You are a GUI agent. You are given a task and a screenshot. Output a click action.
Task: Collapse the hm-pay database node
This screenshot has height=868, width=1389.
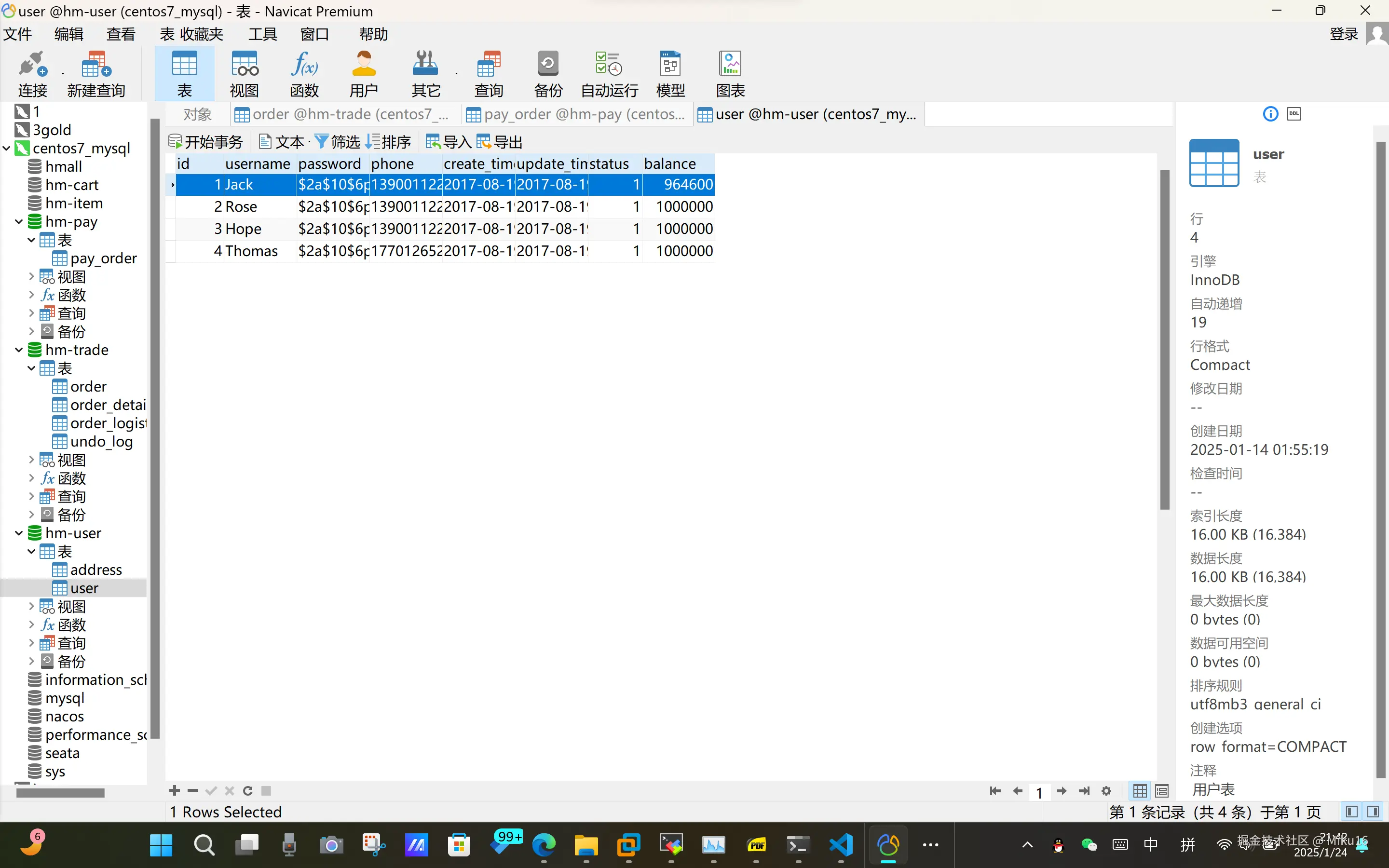19,222
